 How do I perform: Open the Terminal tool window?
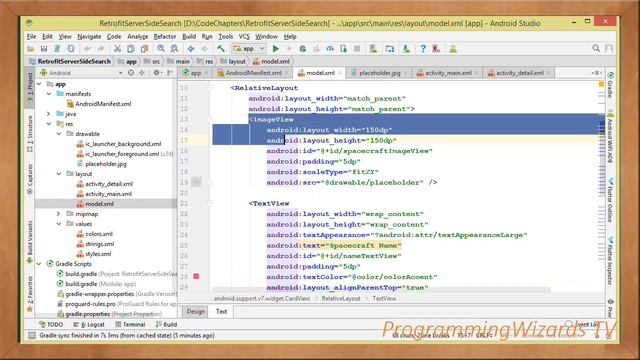point(130,324)
